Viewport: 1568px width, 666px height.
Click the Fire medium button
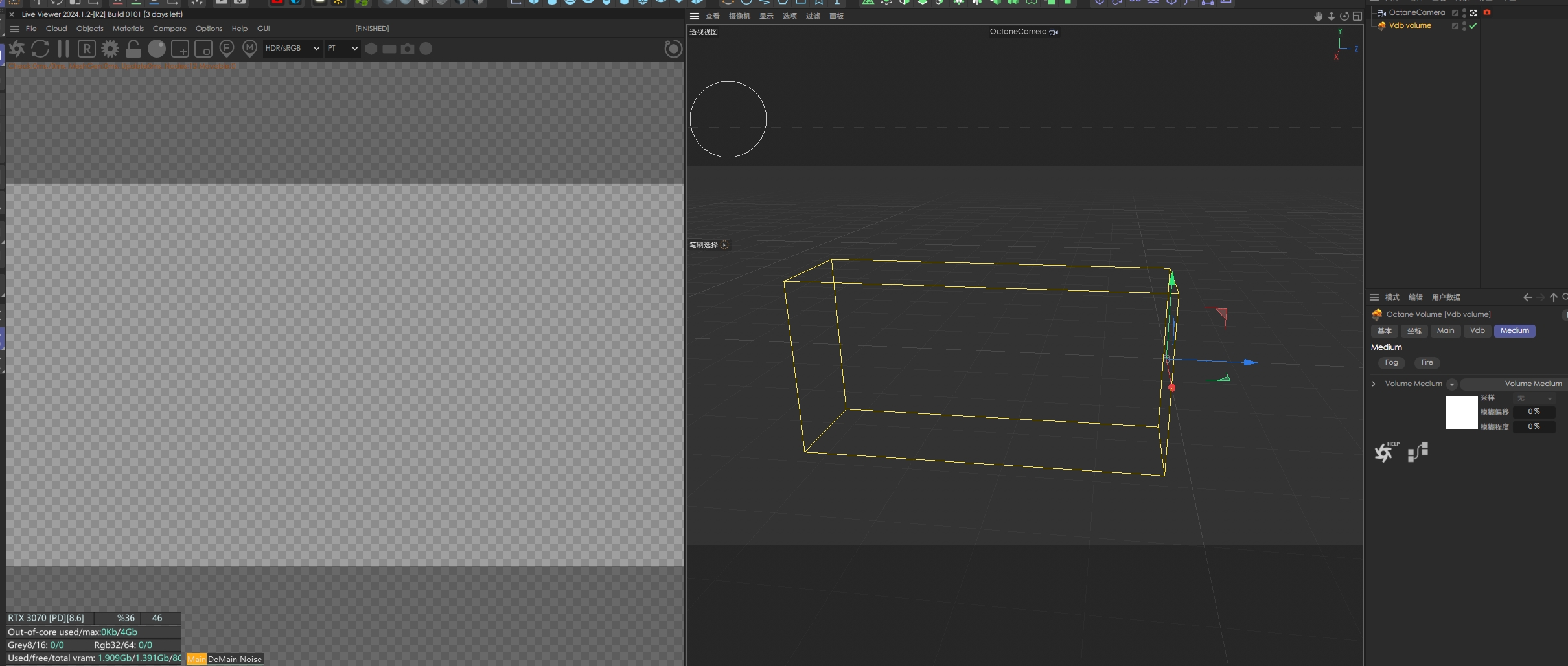[1427, 363]
